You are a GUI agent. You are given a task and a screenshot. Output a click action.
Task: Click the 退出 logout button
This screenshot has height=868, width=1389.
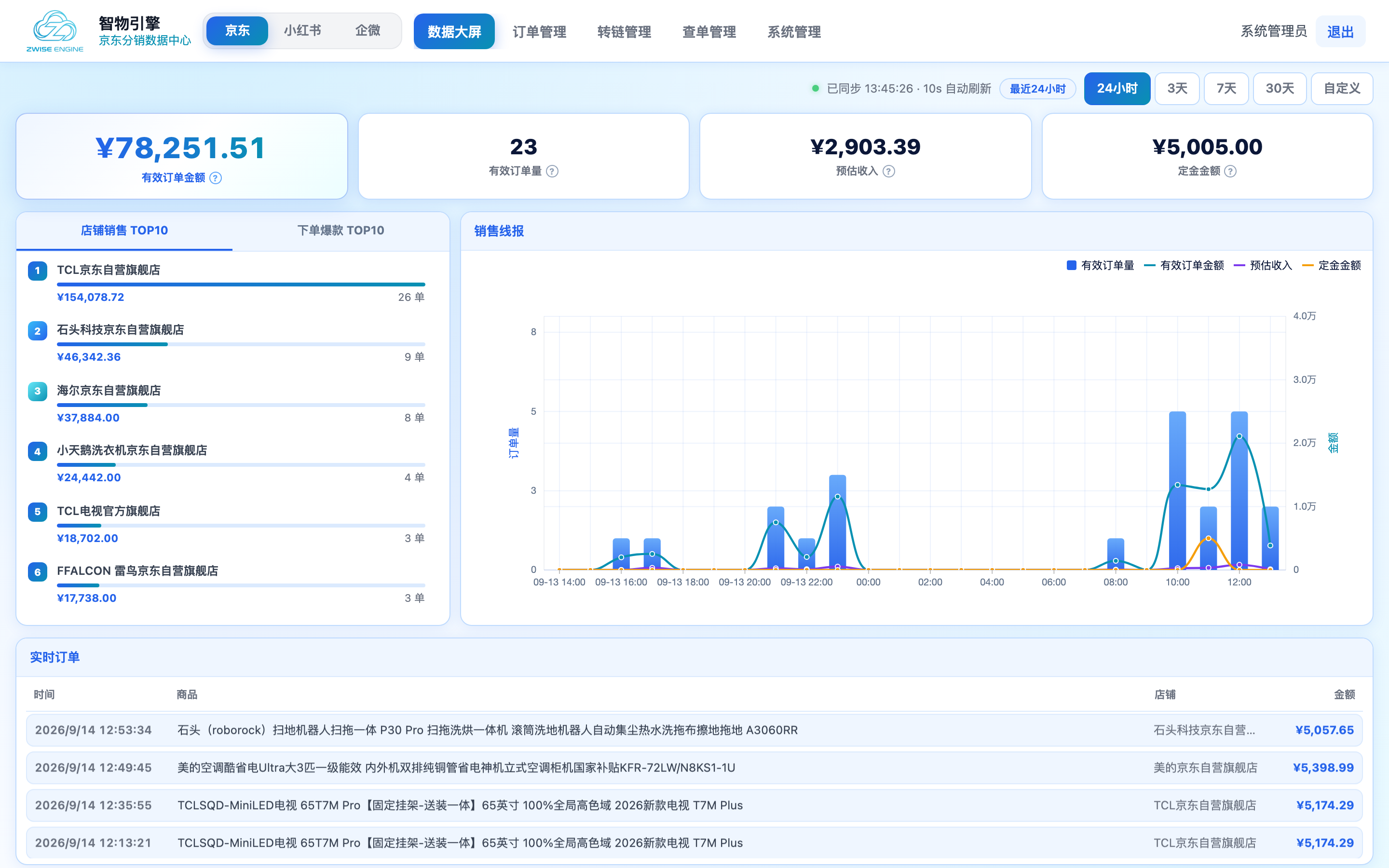[x=1340, y=31]
